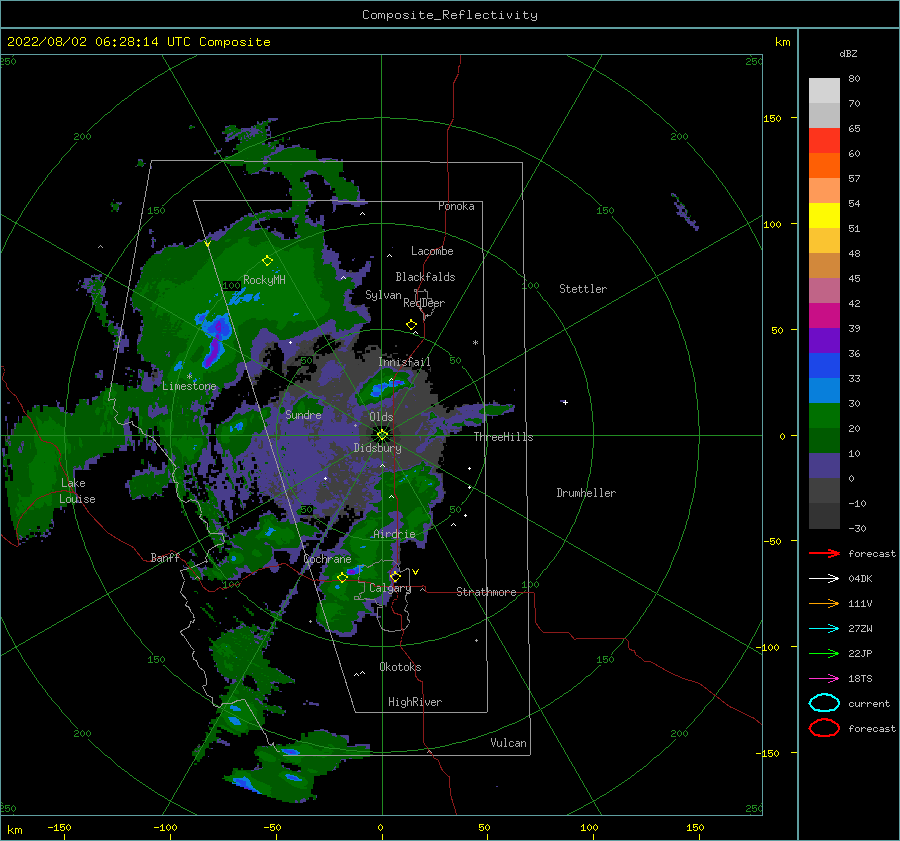Click the Sundre city label

[x=303, y=414]
